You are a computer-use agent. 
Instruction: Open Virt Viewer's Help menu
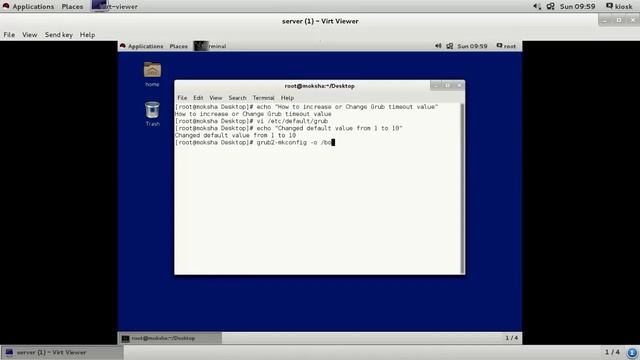click(x=87, y=35)
